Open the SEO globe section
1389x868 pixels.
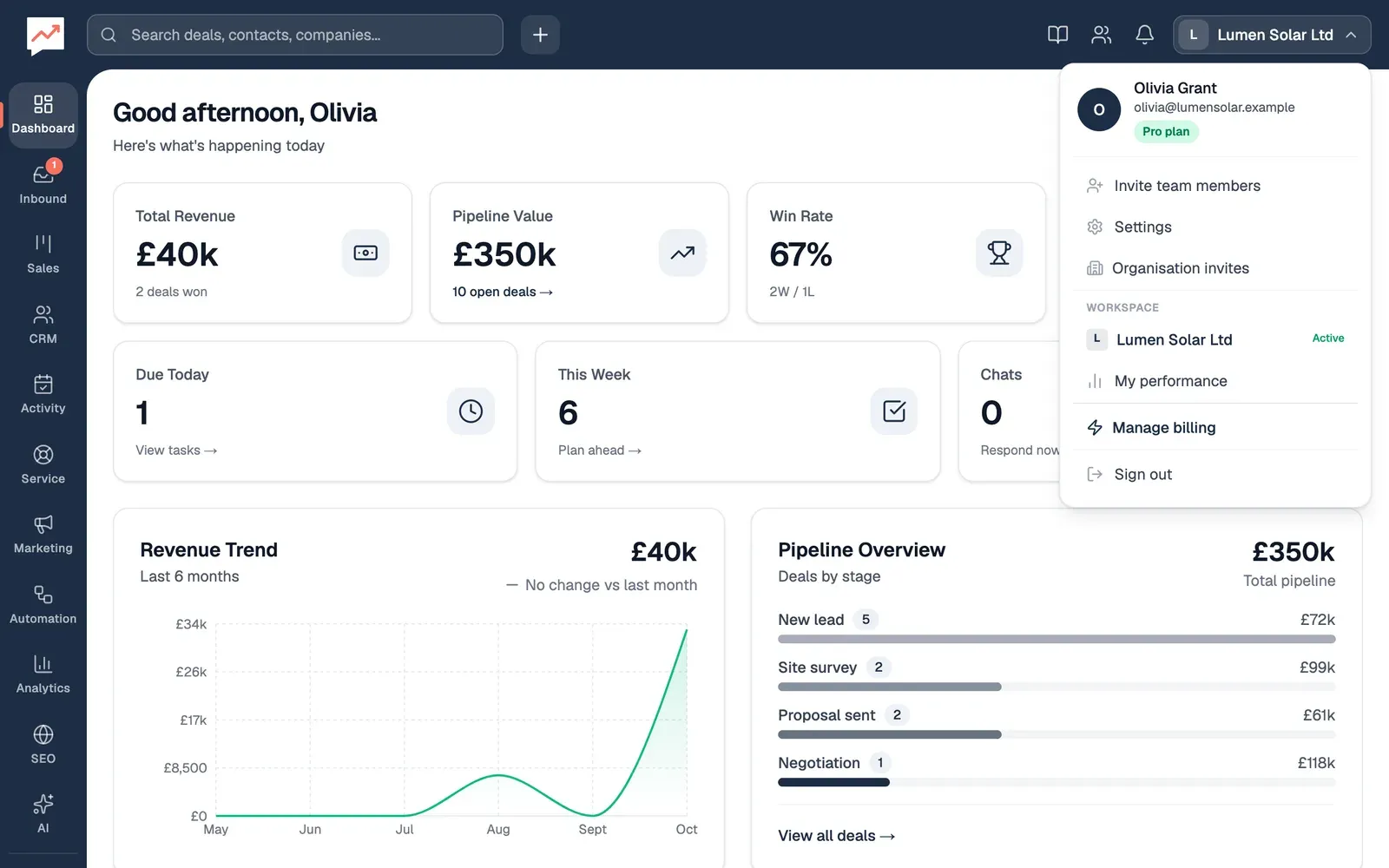[x=43, y=744]
